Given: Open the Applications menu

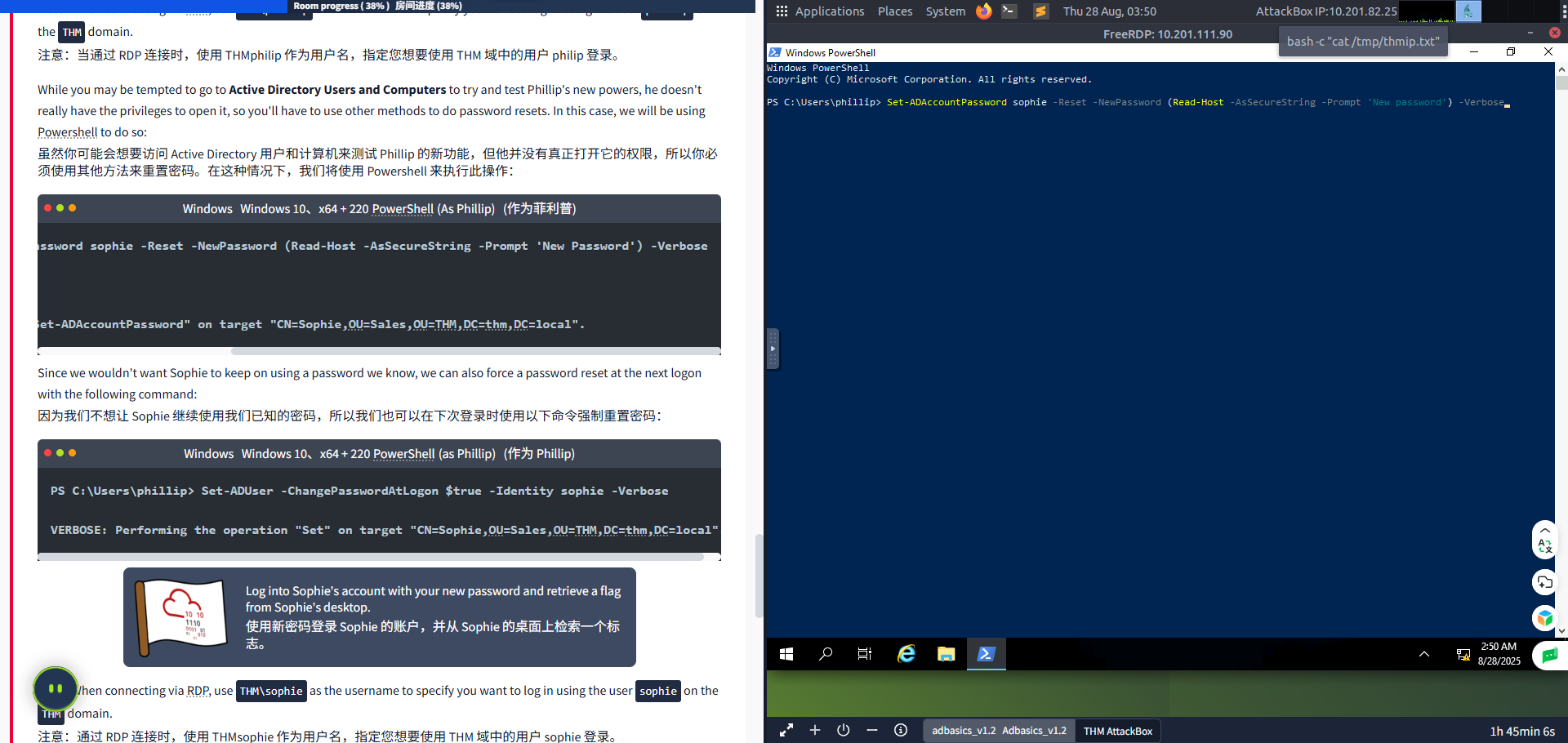Looking at the screenshot, I should tap(830, 11).
